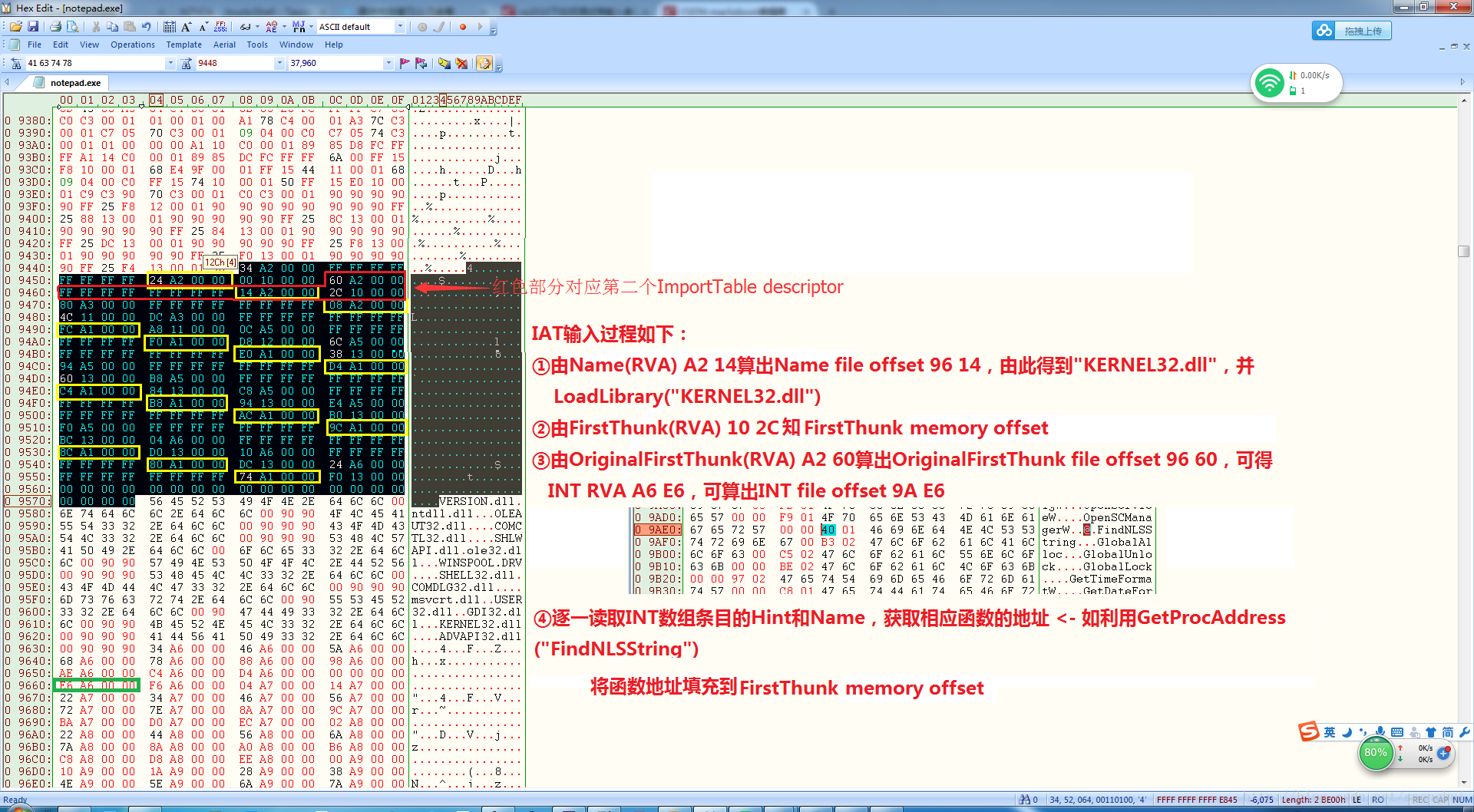Click the column grid layout icon

click(170, 27)
